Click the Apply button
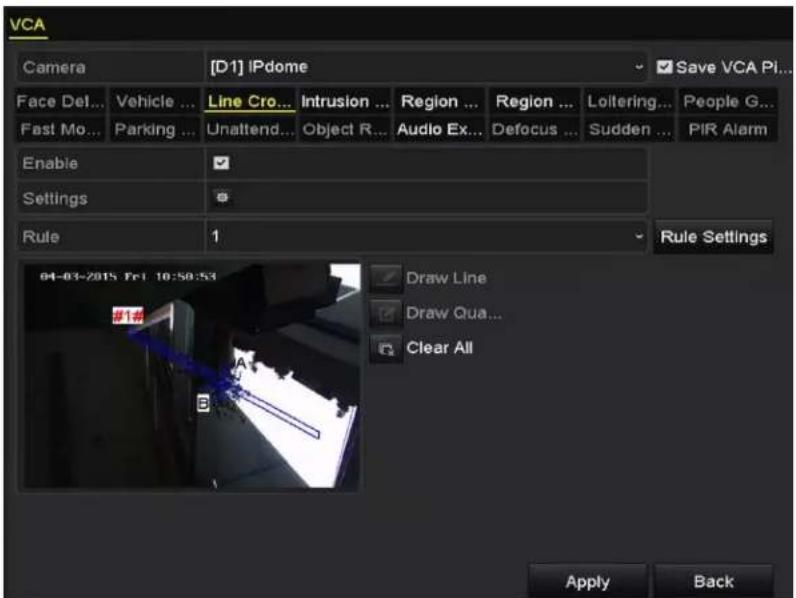Image resolution: width=796 pixels, height=598 pixels. pyautogui.click(x=587, y=581)
